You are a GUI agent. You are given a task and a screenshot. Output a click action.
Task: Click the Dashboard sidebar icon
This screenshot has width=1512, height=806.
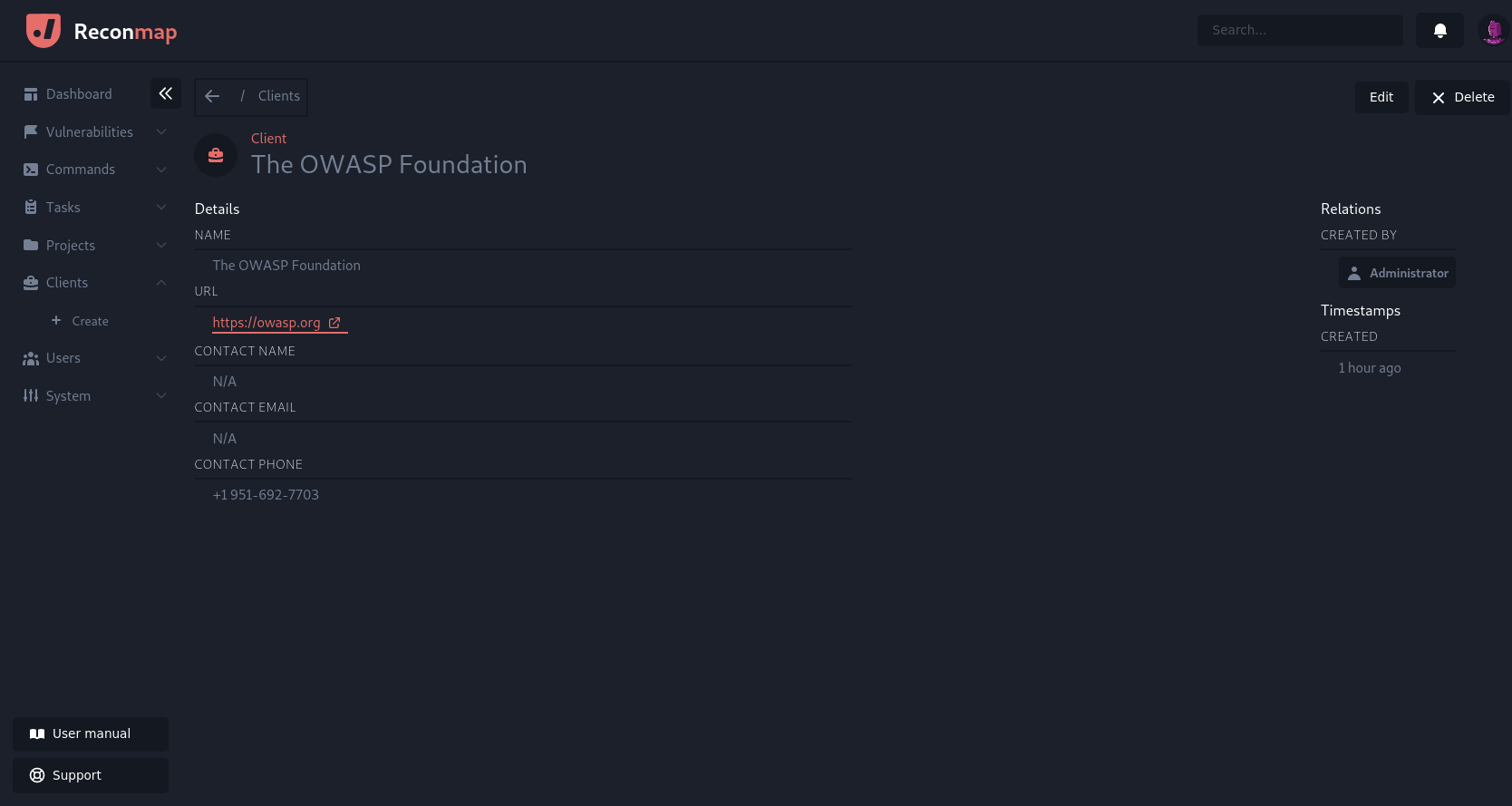pyautogui.click(x=31, y=94)
